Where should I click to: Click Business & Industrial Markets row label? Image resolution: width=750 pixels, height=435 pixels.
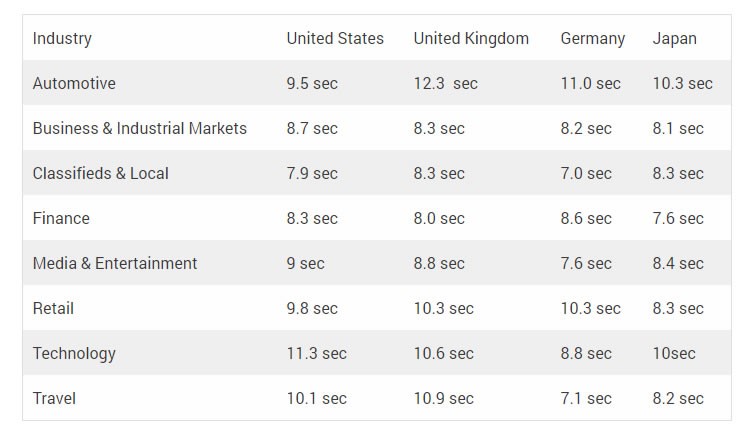click(x=140, y=128)
